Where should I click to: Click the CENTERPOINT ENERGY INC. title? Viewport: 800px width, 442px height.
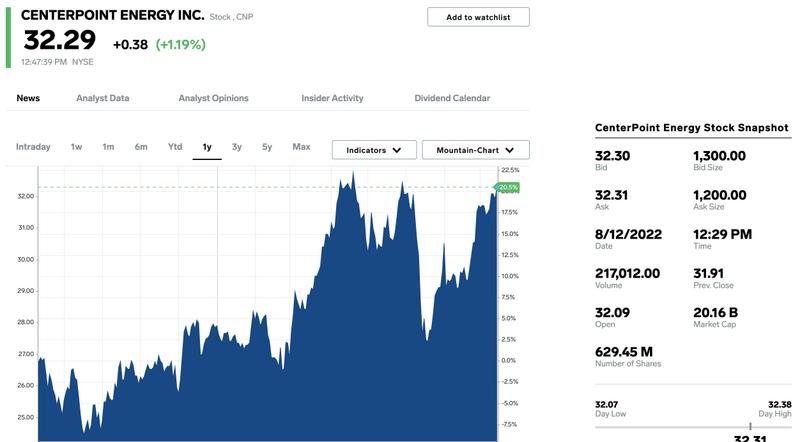pos(112,15)
